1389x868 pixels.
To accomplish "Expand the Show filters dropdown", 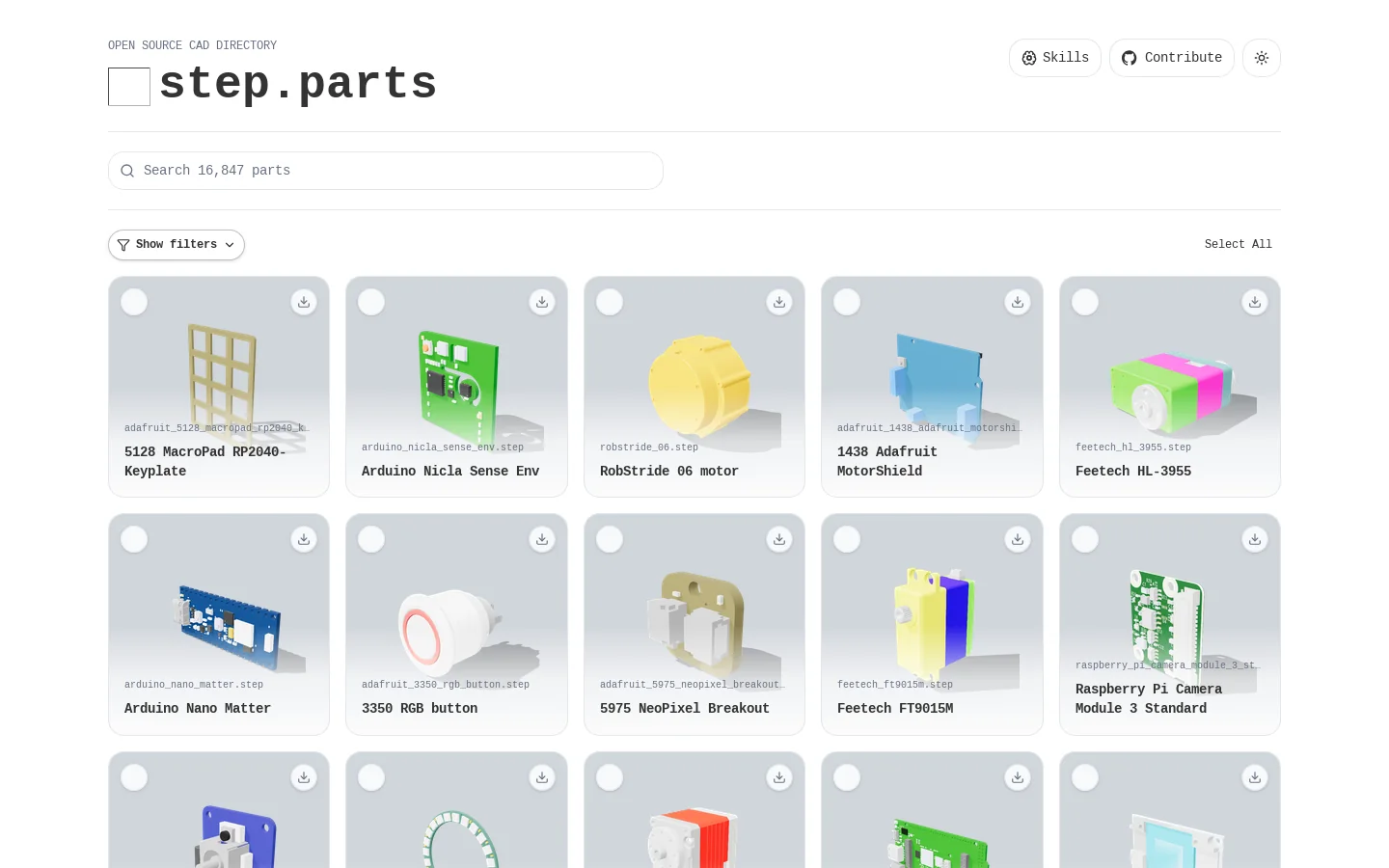I will pos(177,245).
